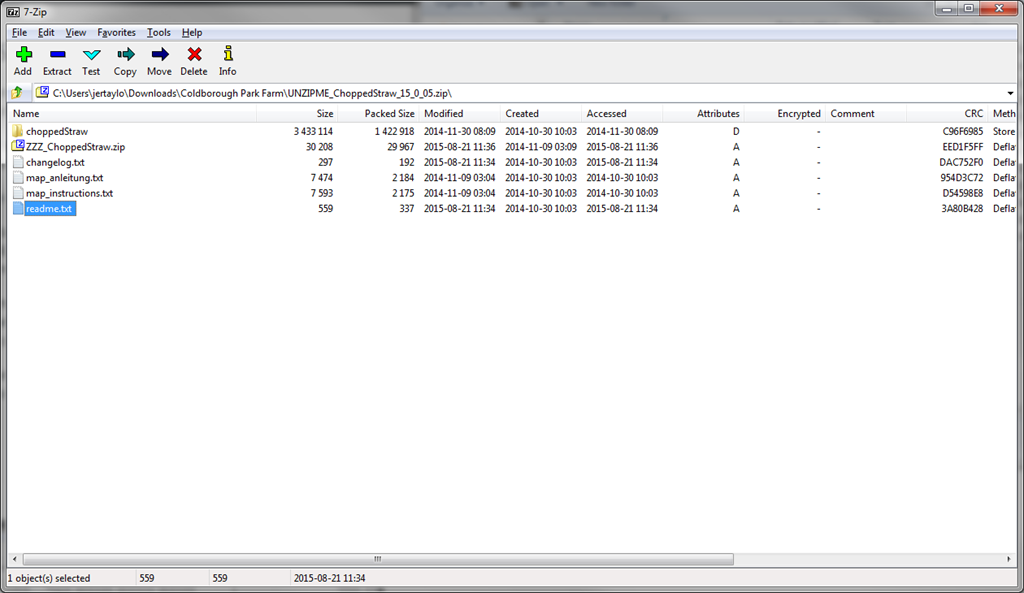
Task: Click the horizontal scrollbar left arrow
Action: tap(15, 559)
